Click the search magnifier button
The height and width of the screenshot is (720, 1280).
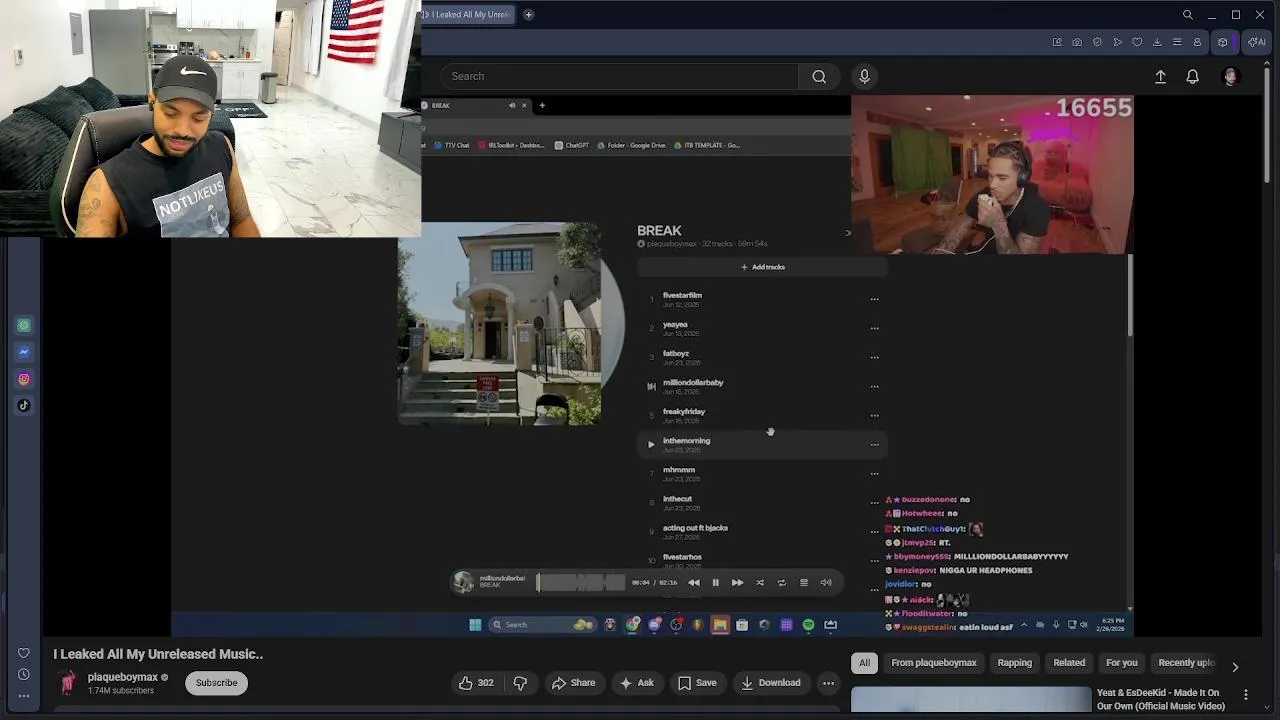coord(819,76)
